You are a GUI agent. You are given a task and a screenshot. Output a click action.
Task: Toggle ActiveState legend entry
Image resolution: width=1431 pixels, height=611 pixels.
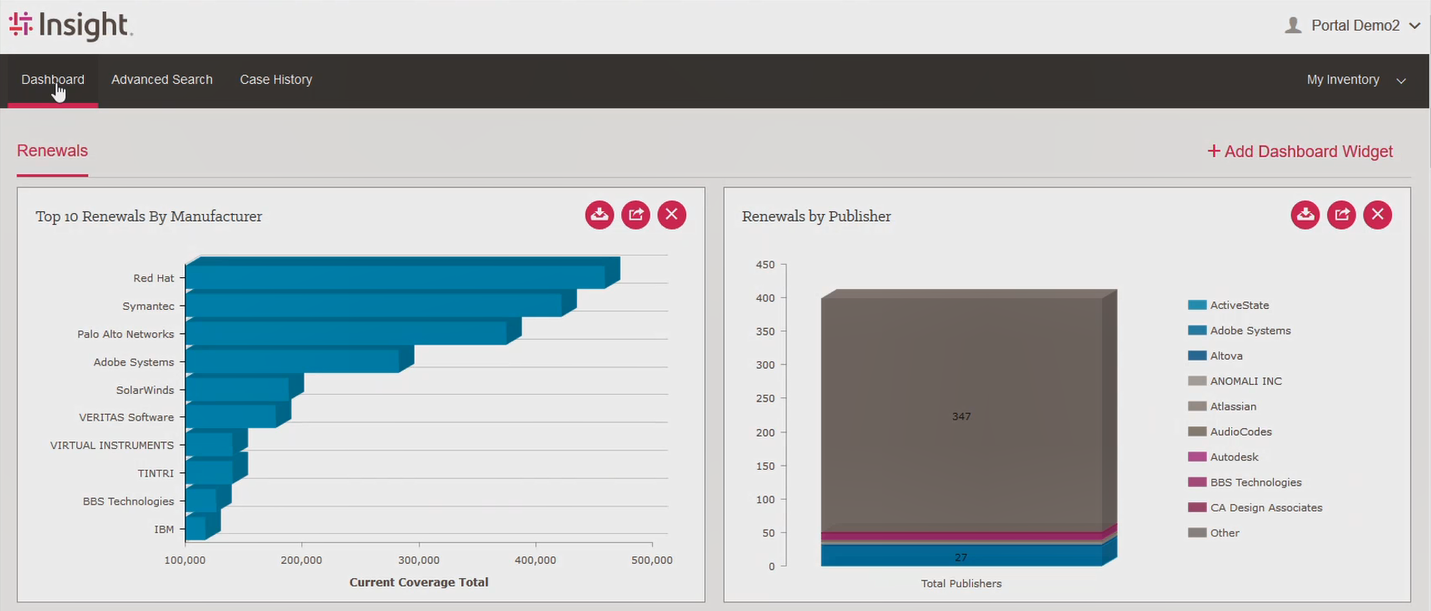click(x=1240, y=305)
